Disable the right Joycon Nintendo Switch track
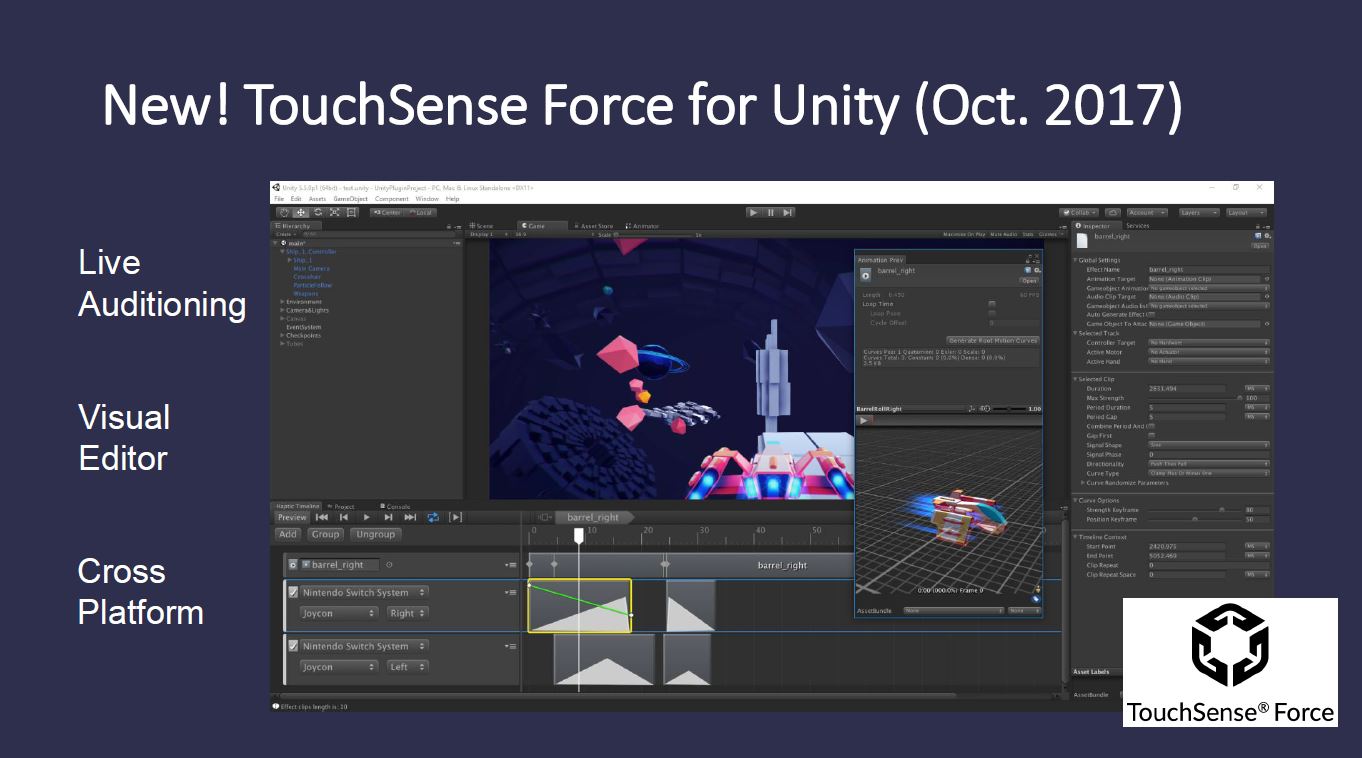This screenshot has height=758, width=1362. 293,593
